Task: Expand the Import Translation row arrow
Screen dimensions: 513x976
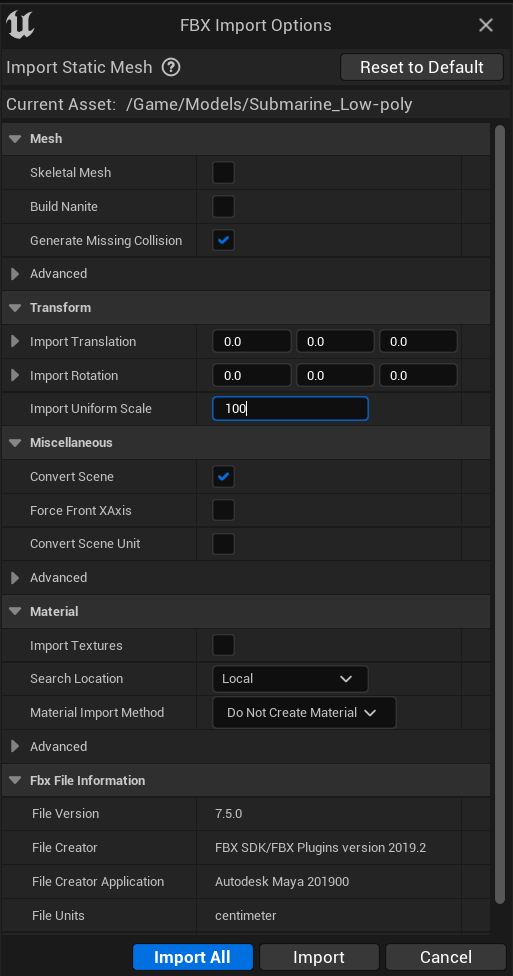Action: click(16, 342)
